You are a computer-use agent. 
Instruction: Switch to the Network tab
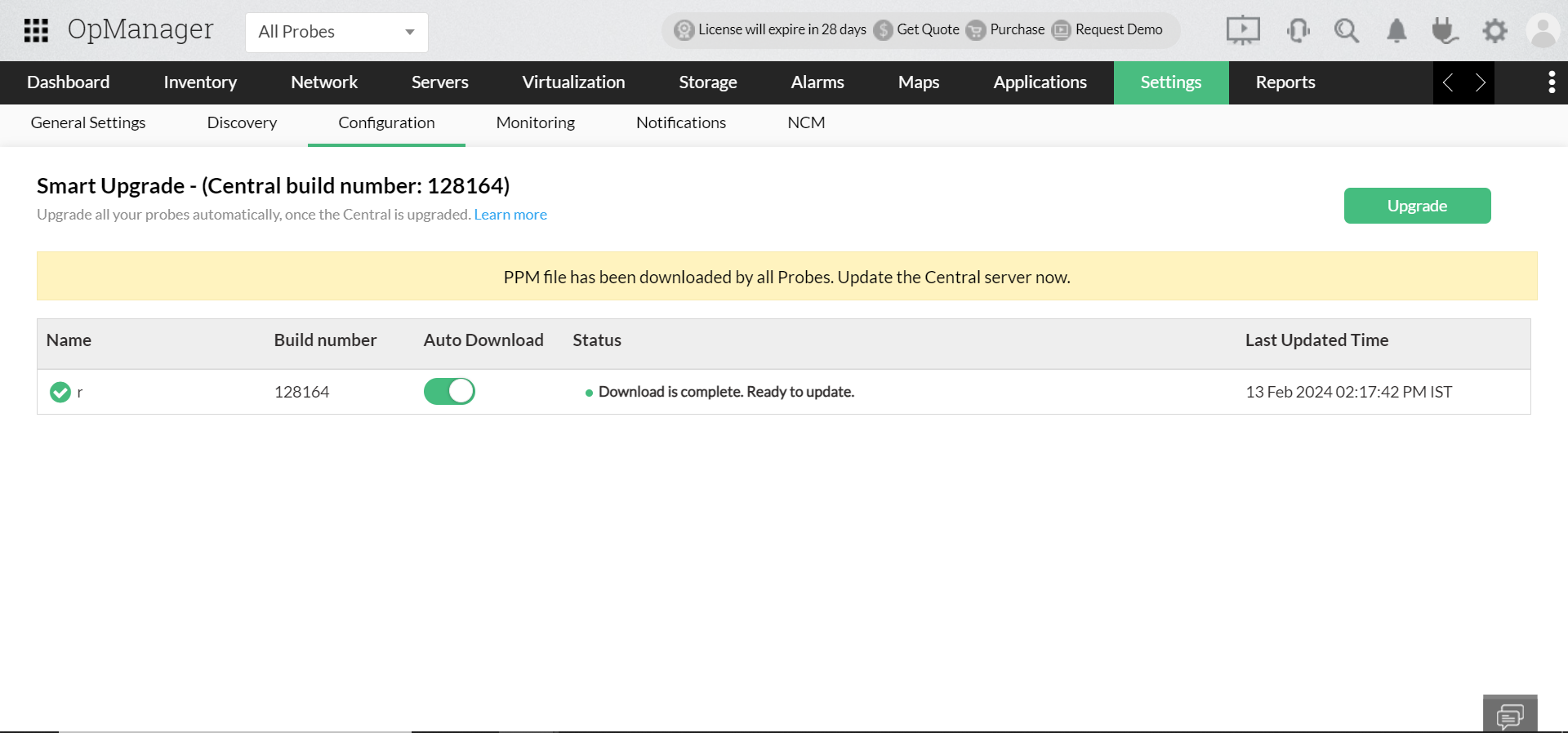coord(324,82)
